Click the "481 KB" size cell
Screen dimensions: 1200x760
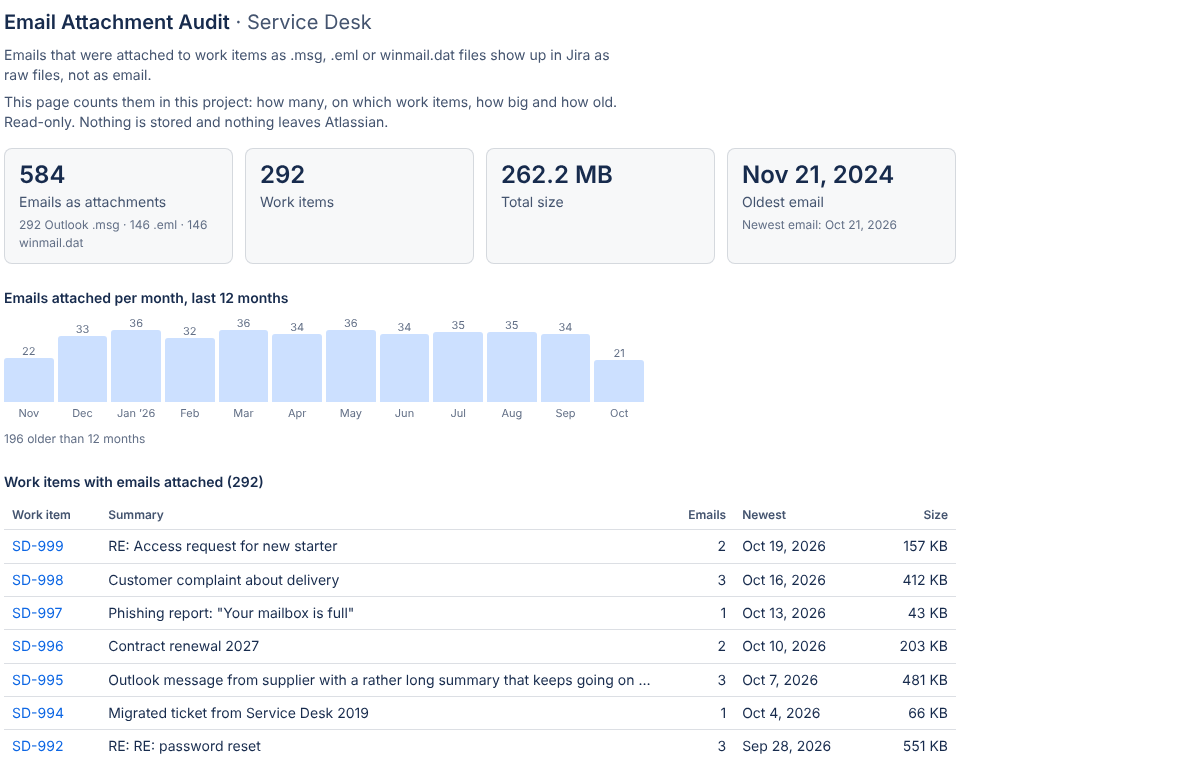coord(925,680)
